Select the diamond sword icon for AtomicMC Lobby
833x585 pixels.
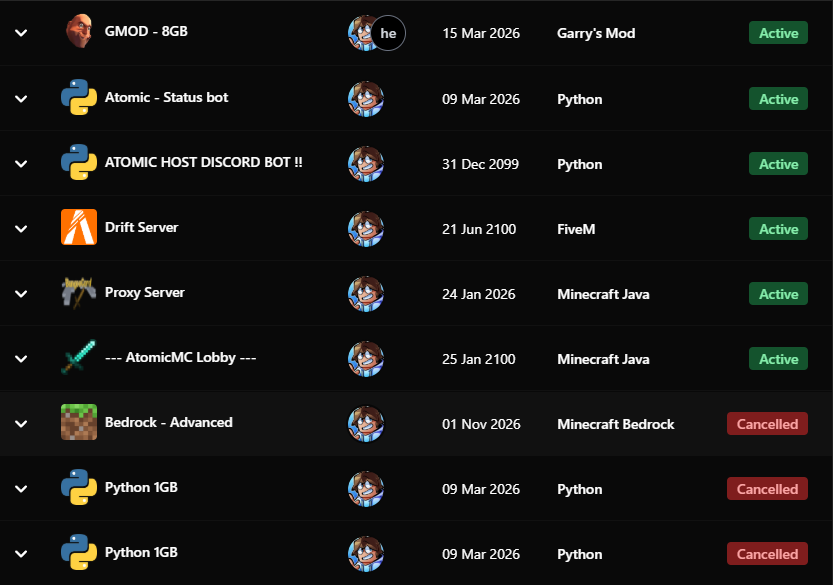79,357
